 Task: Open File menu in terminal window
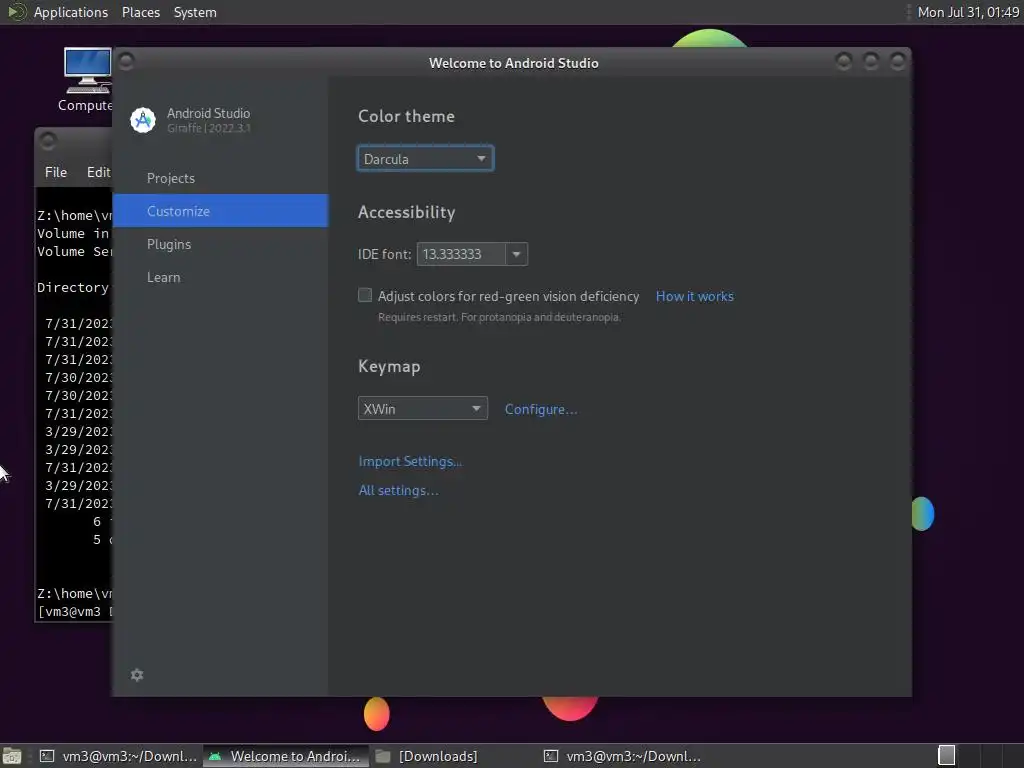[x=56, y=172]
